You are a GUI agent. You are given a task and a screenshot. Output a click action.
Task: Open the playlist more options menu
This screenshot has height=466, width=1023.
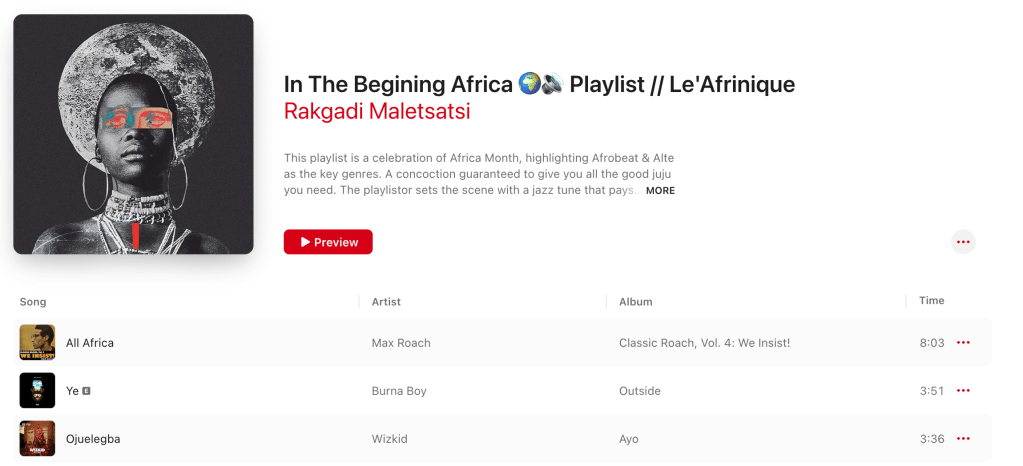(963, 242)
